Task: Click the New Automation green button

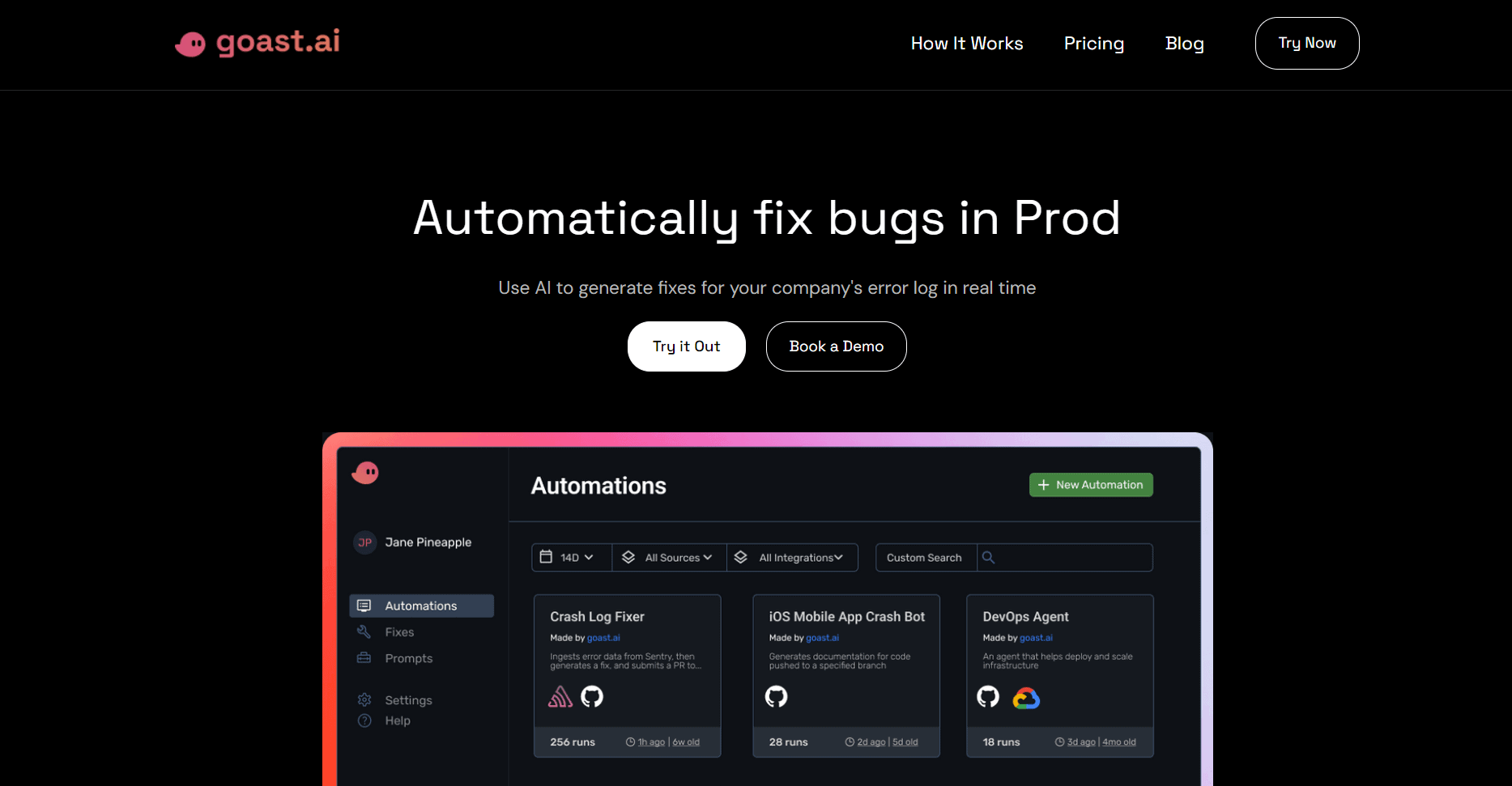Action: (1091, 484)
